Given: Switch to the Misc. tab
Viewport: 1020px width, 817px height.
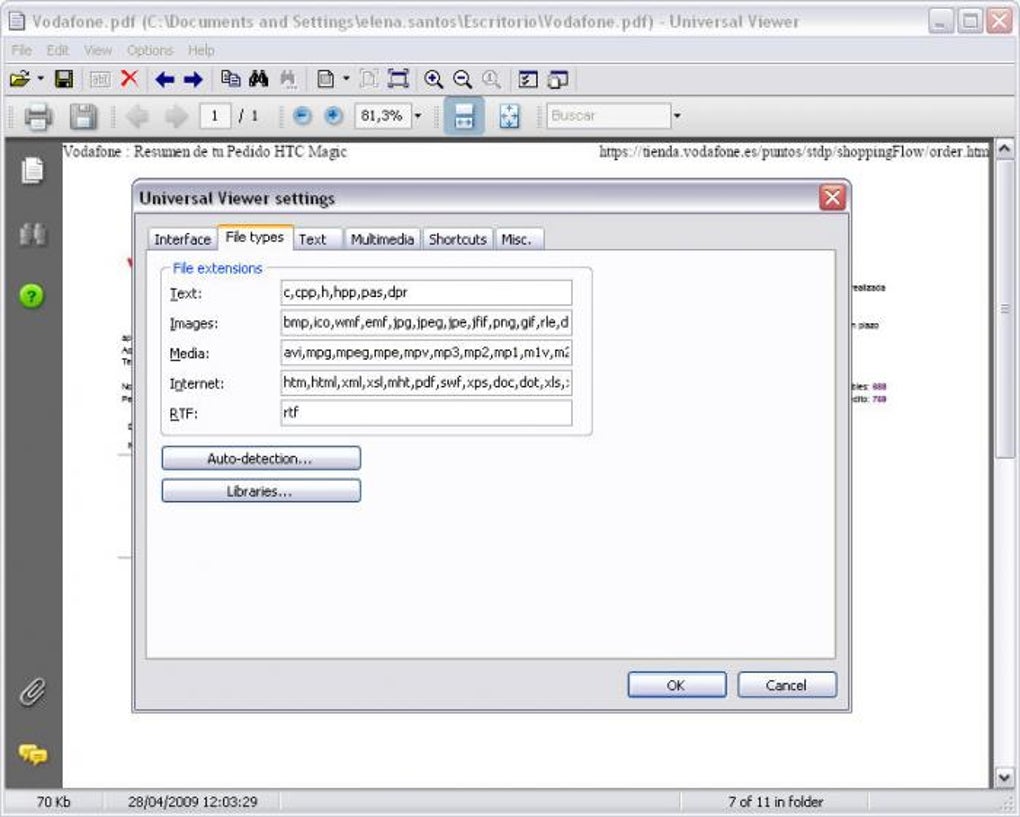Looking at the screenshot, I should pyautogui.click(x=517, y=239).
